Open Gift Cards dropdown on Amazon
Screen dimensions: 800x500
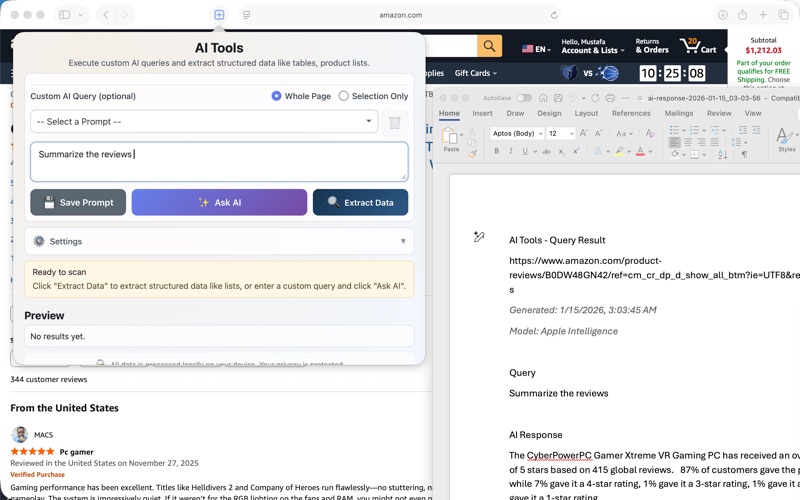pyautogui.click(x=476, y=73)
